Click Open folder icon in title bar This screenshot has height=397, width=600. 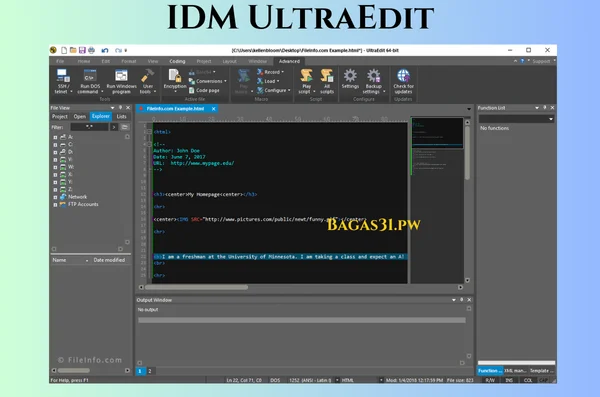(73, 50)
